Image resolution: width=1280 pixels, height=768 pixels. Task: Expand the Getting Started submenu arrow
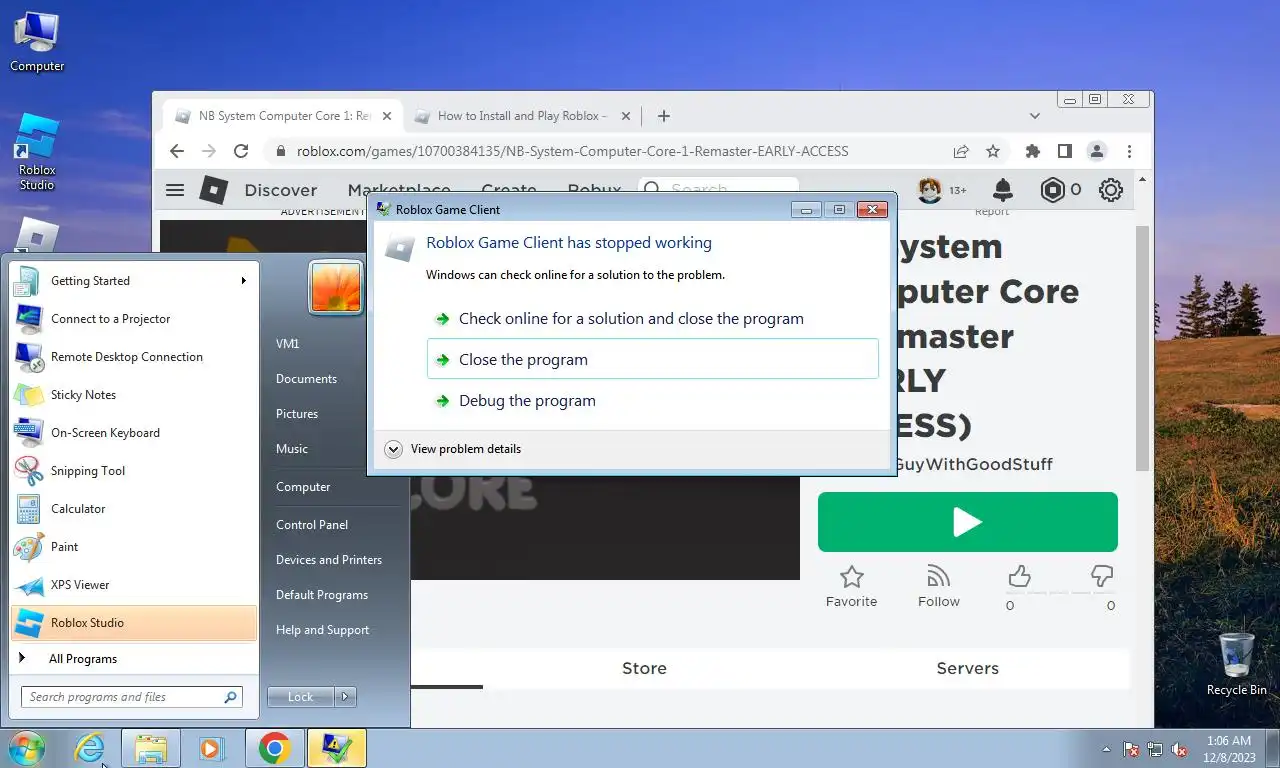click(x=243, y=281)
